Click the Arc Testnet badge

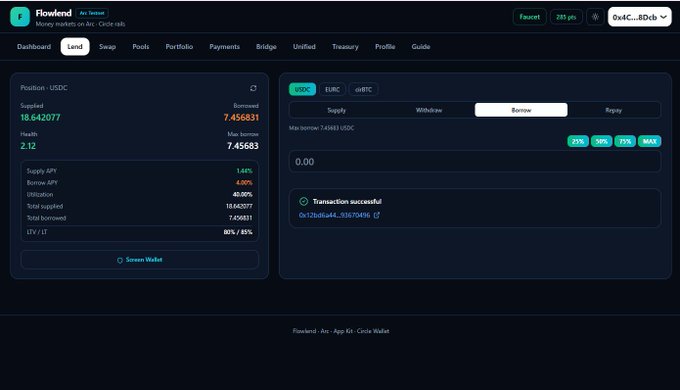(92, 13)
